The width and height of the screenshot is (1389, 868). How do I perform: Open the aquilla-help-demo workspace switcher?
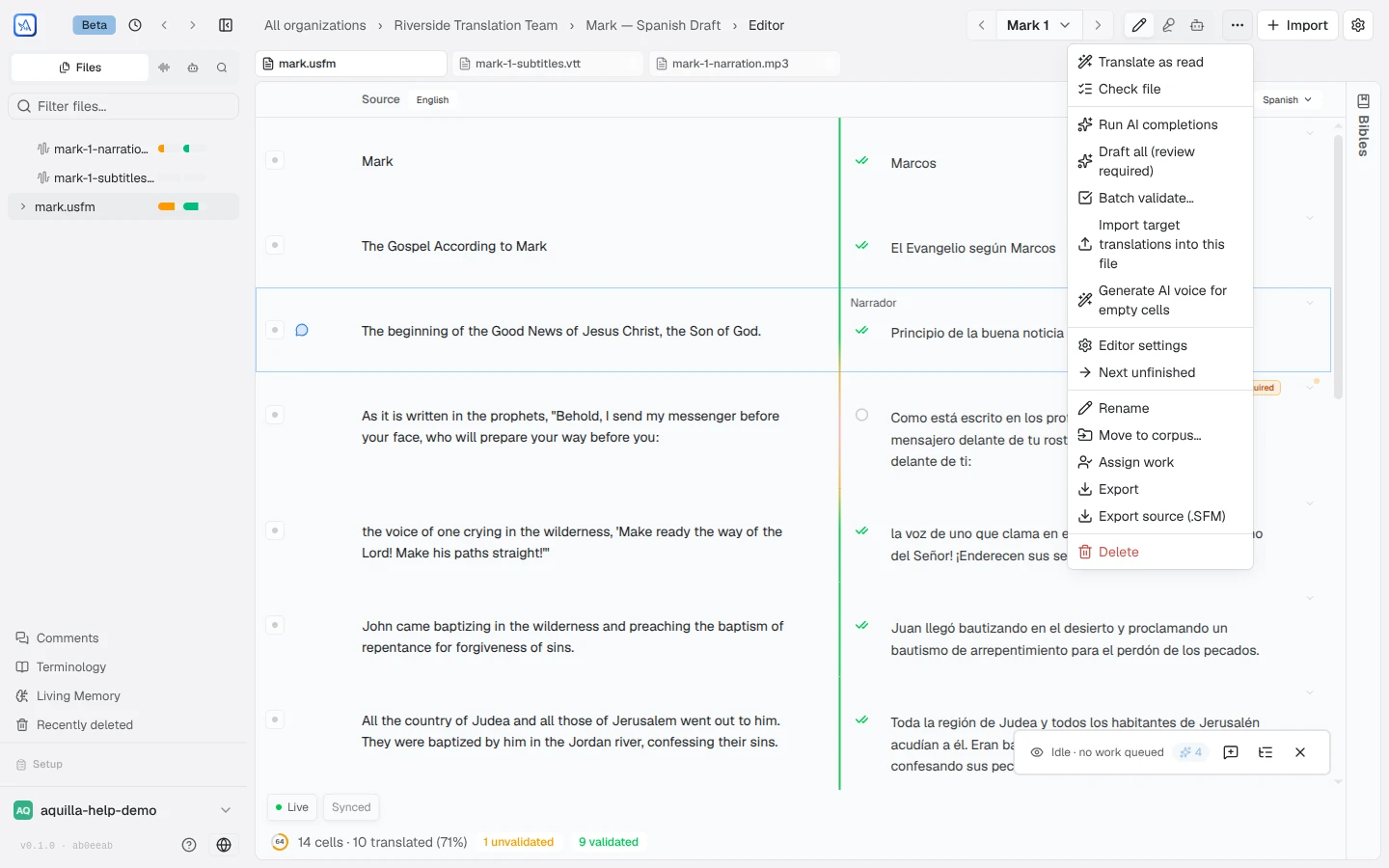pyautogui.click(x=123, y=810)
